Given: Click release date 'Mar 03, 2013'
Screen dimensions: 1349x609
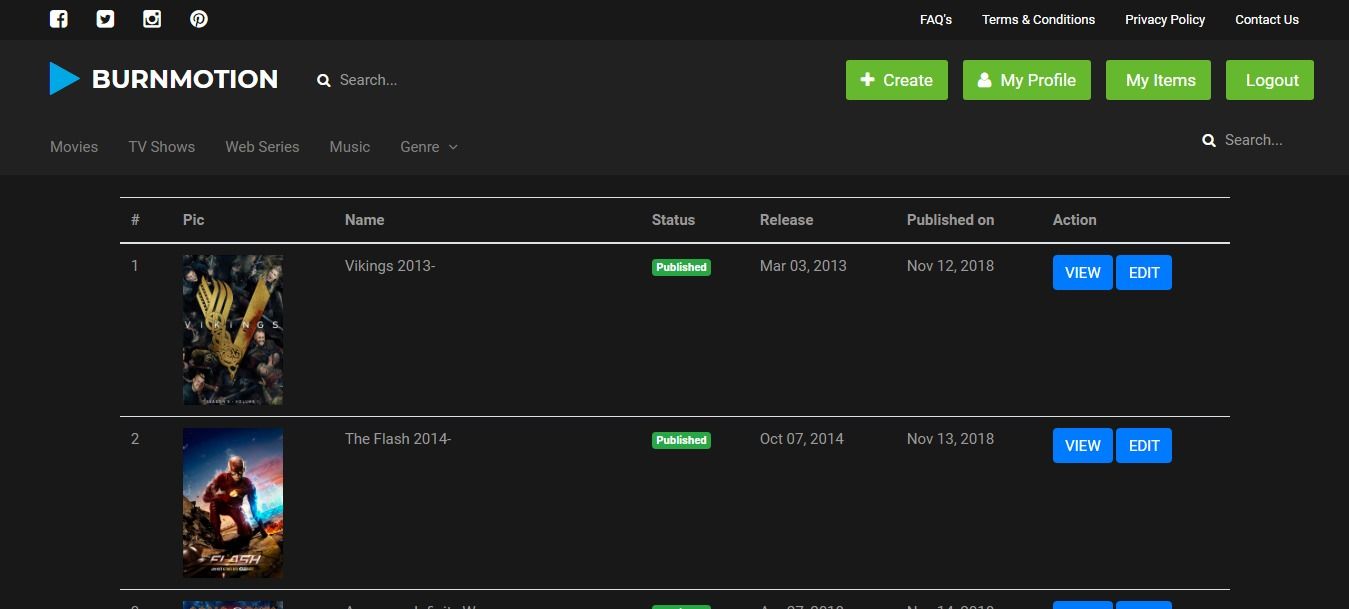Looking at the screenshot, I should coord(803,266).
